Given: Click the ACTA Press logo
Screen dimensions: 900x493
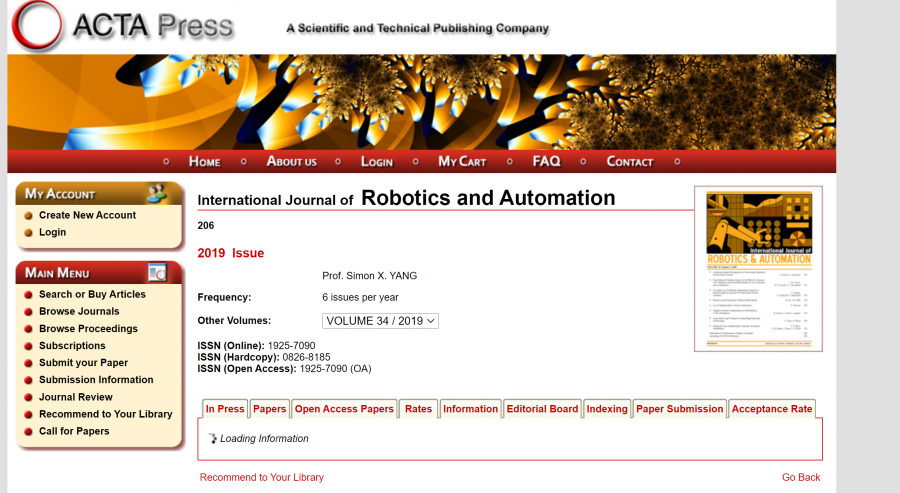Looking at the screenshot, I should coord(122,26).
